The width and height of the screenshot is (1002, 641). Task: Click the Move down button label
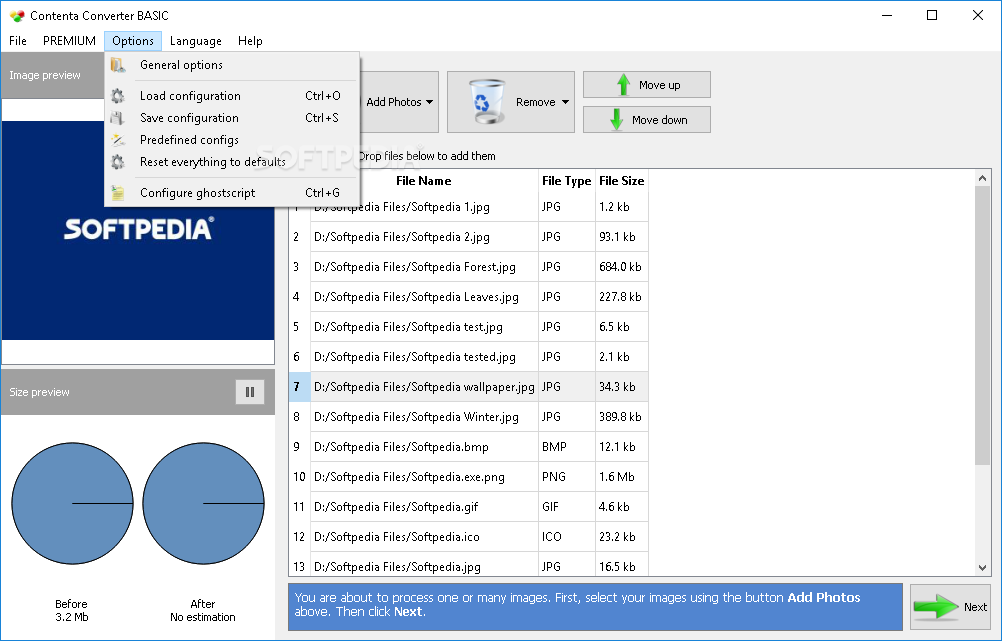coord(659,120)
